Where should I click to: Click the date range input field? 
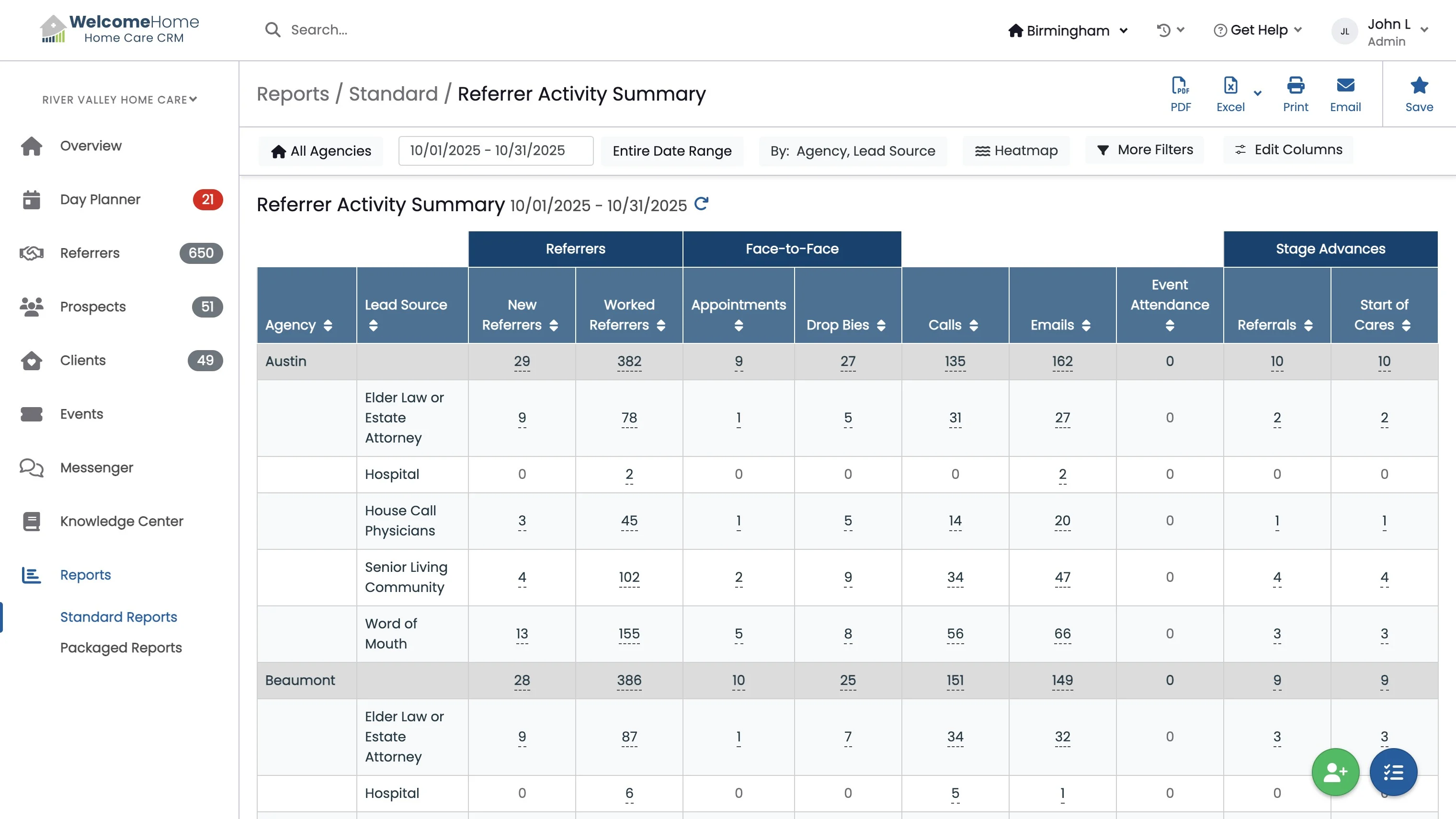tap(495, 150)
